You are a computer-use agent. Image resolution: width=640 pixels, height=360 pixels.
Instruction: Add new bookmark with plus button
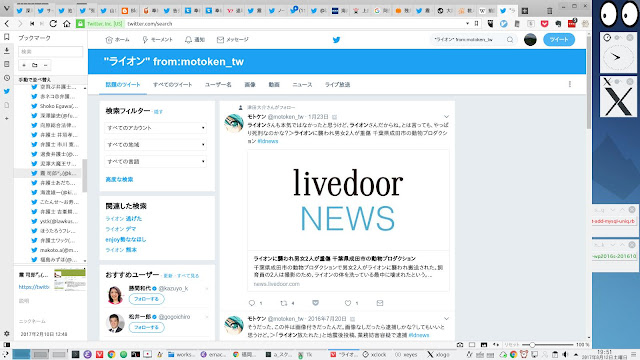pyautogui.click(x=24, y=65)
